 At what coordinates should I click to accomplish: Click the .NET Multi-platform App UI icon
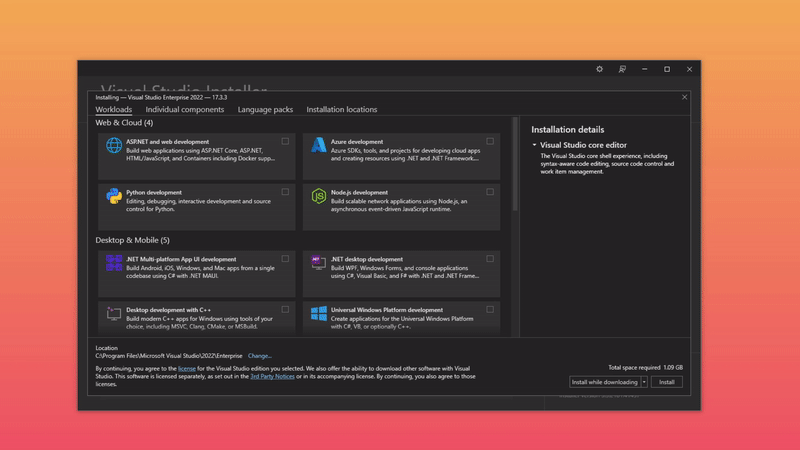coord(114,263)
